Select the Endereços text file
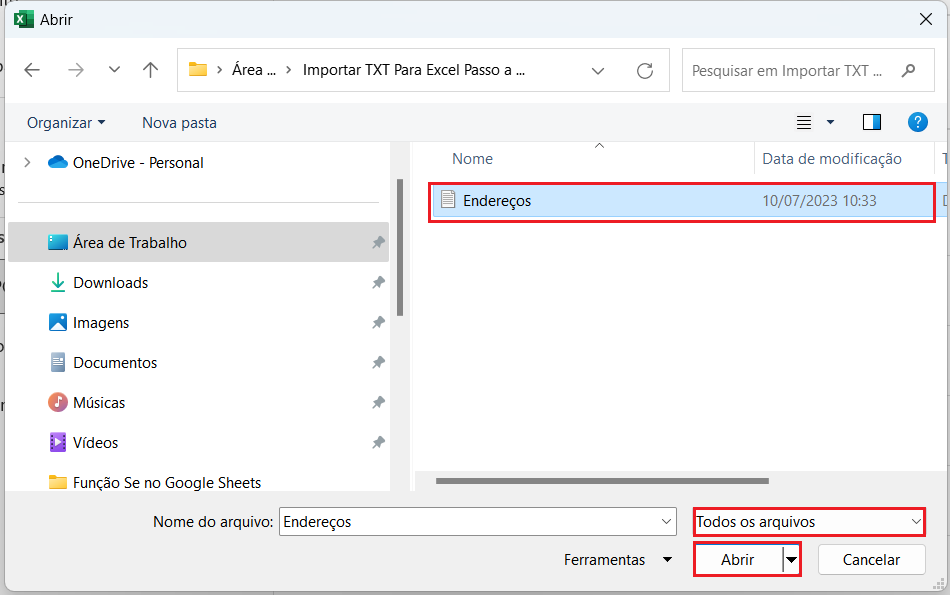This screenshot has height=595, width=950. coord(497,201)
